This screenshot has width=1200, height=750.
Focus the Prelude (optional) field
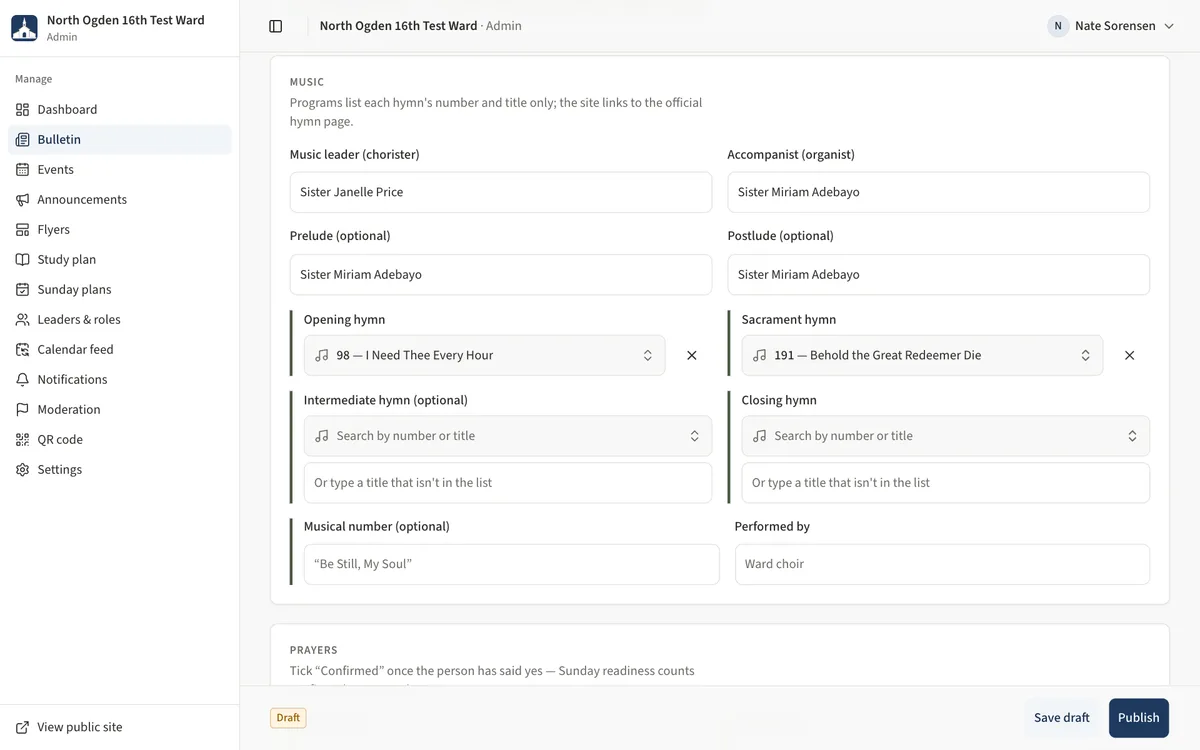(x=501, y=274)
